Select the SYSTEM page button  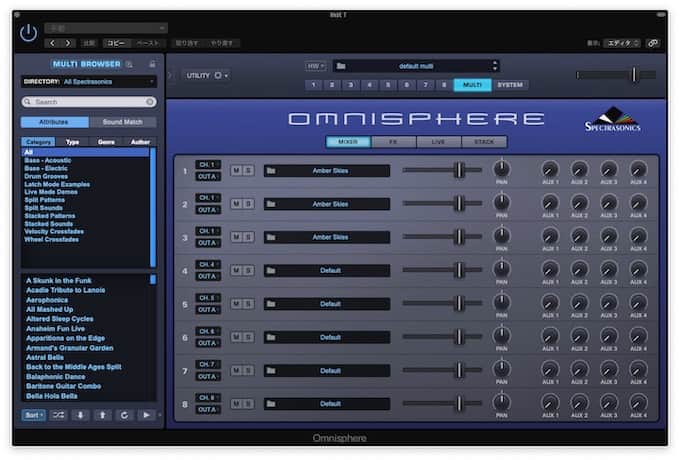(510, 85)
